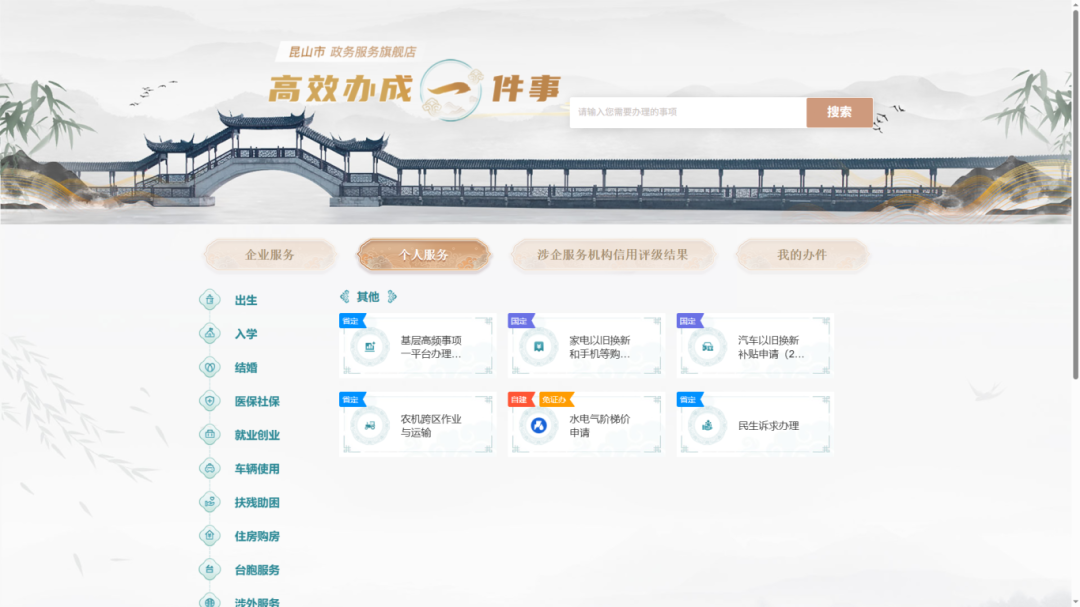
Task: Click the 车辆使用 car icon
Action: 210,468
